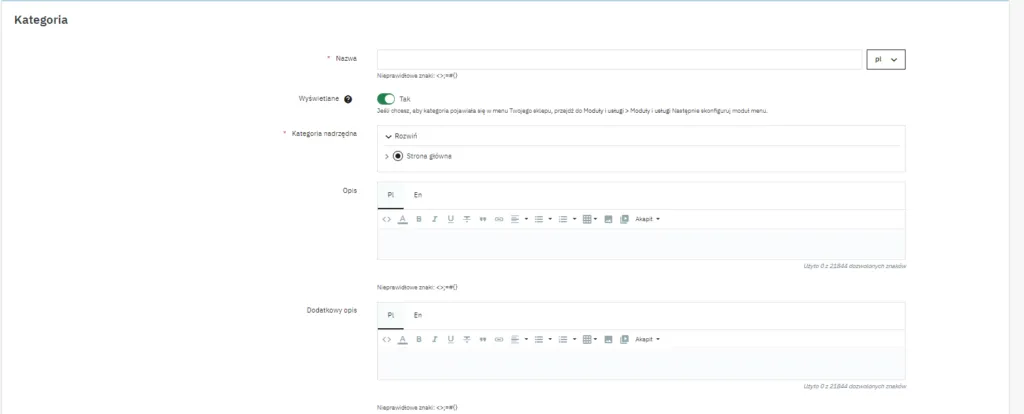Open the Akapit paragraph dropdown in Opis
This screenshot has width=1024, height=414.
coord(647,219)
